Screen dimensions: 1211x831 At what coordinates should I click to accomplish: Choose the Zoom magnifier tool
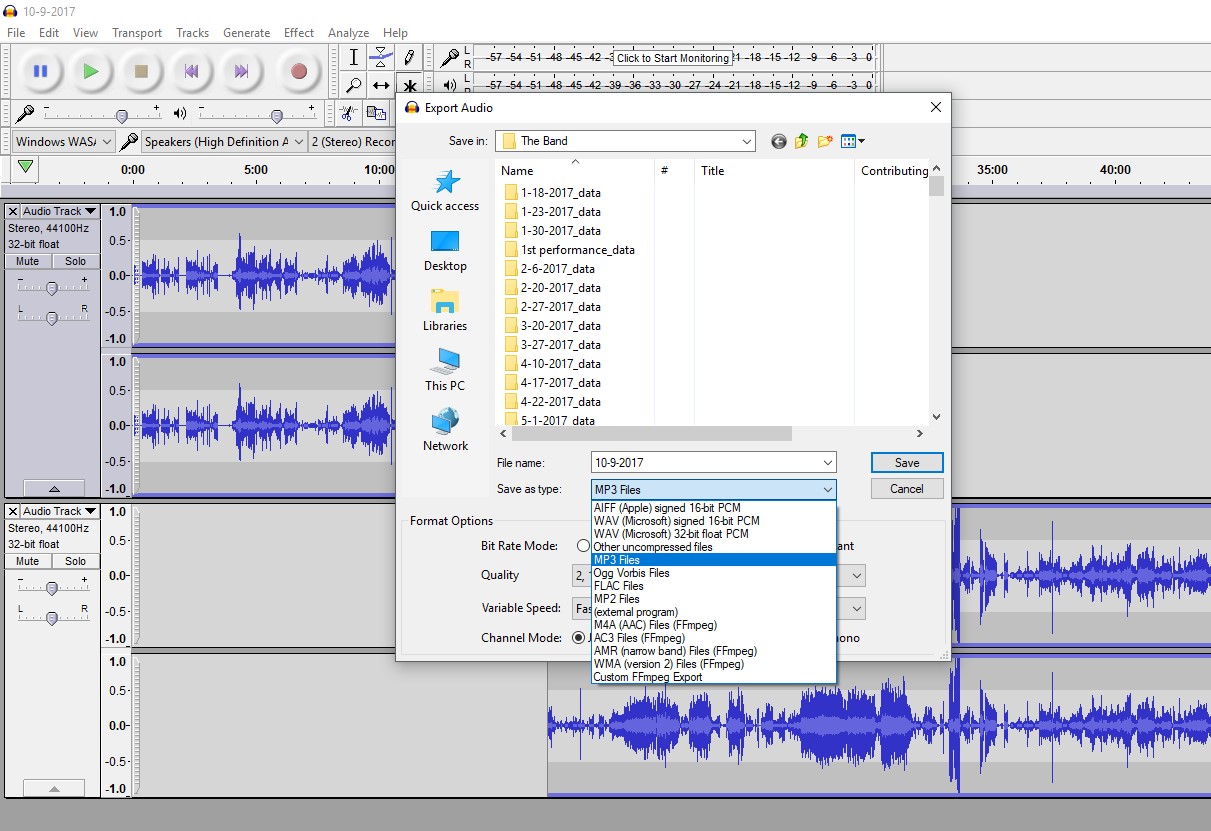pos(354,86)
